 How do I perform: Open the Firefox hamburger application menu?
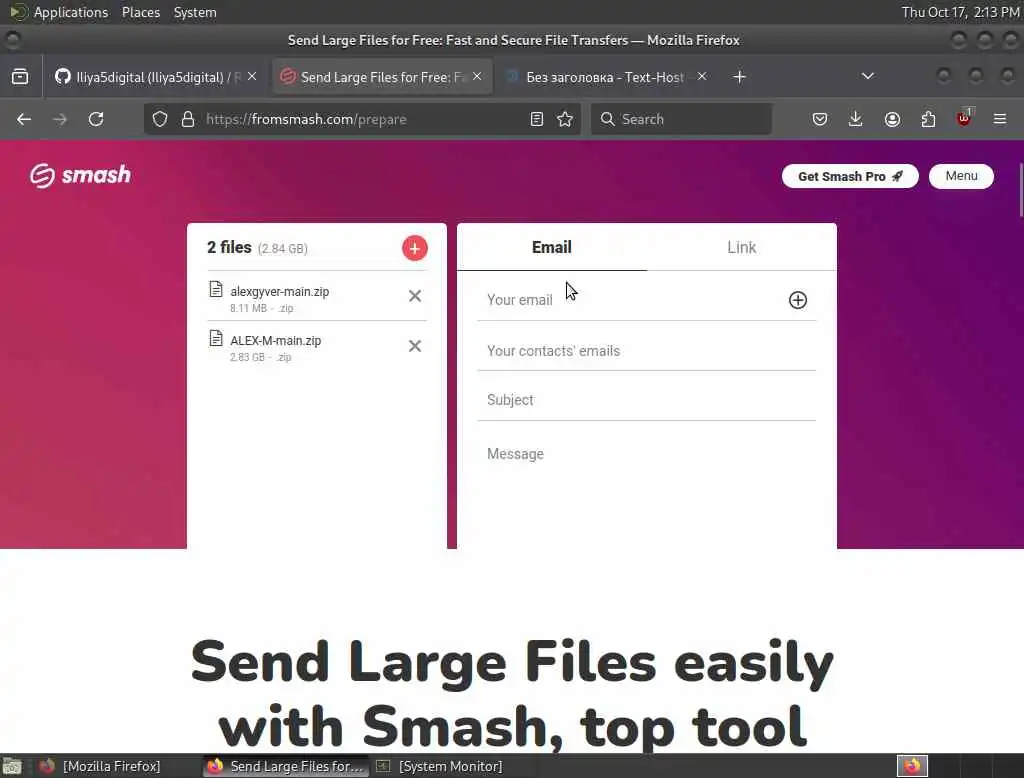pyautogui.click(x=1000, y=119)
